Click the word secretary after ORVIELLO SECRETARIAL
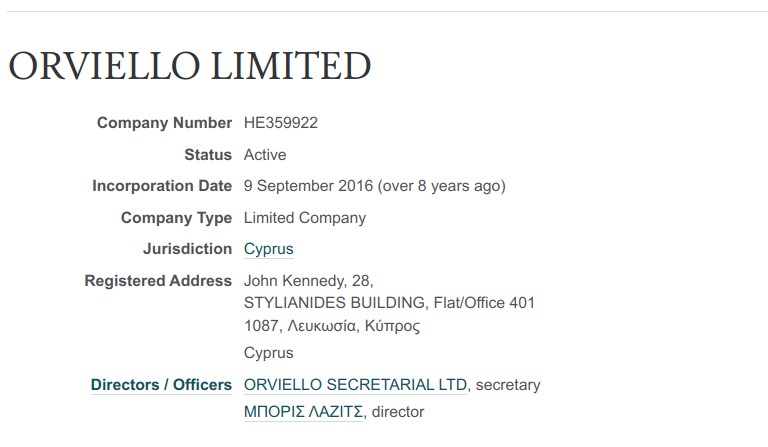The image size is (768, 447). click(x=508, y=385)
